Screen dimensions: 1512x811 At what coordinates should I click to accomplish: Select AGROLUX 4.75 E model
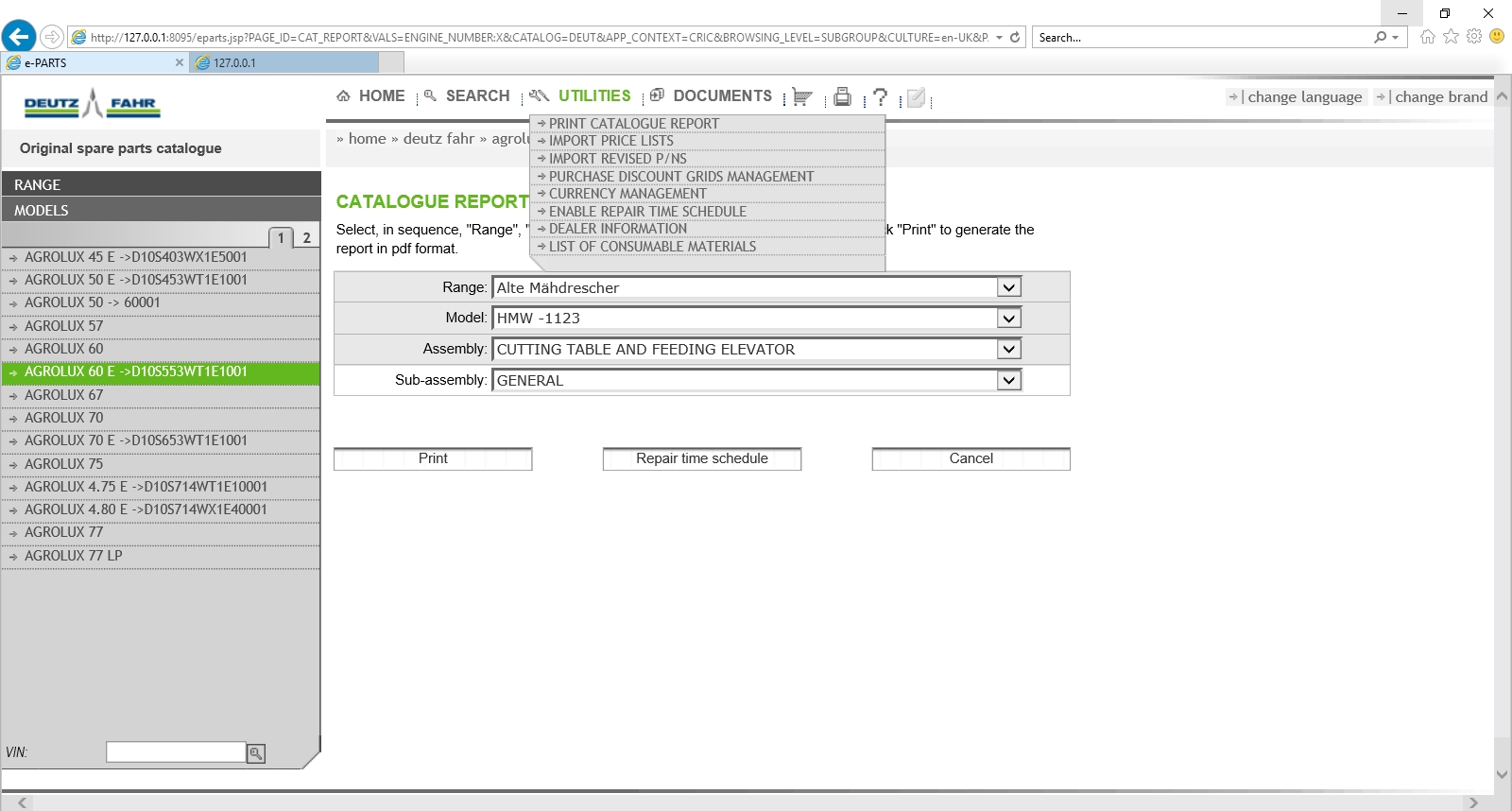point(161,487)
